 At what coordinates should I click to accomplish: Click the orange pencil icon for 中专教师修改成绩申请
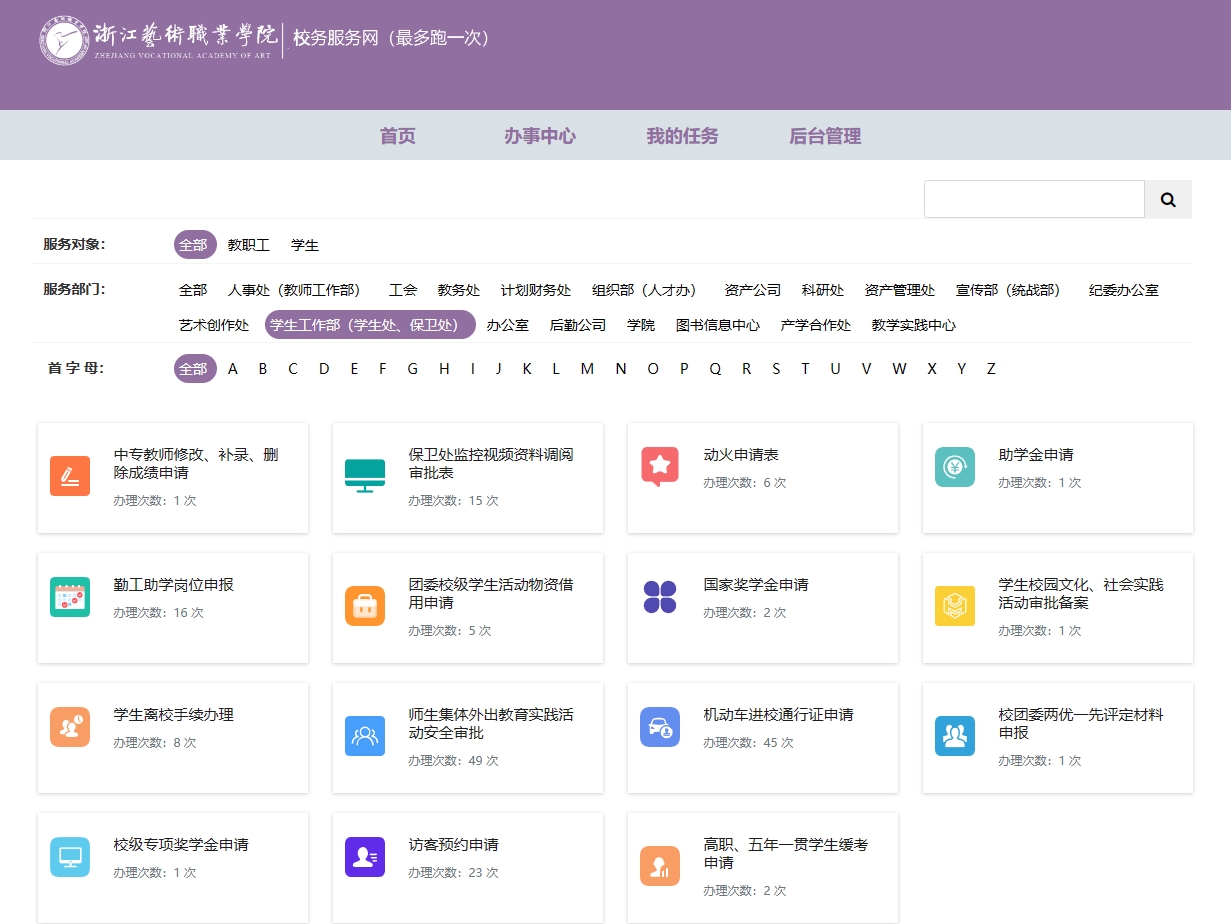pyautogui.click(x=70, y=476)
